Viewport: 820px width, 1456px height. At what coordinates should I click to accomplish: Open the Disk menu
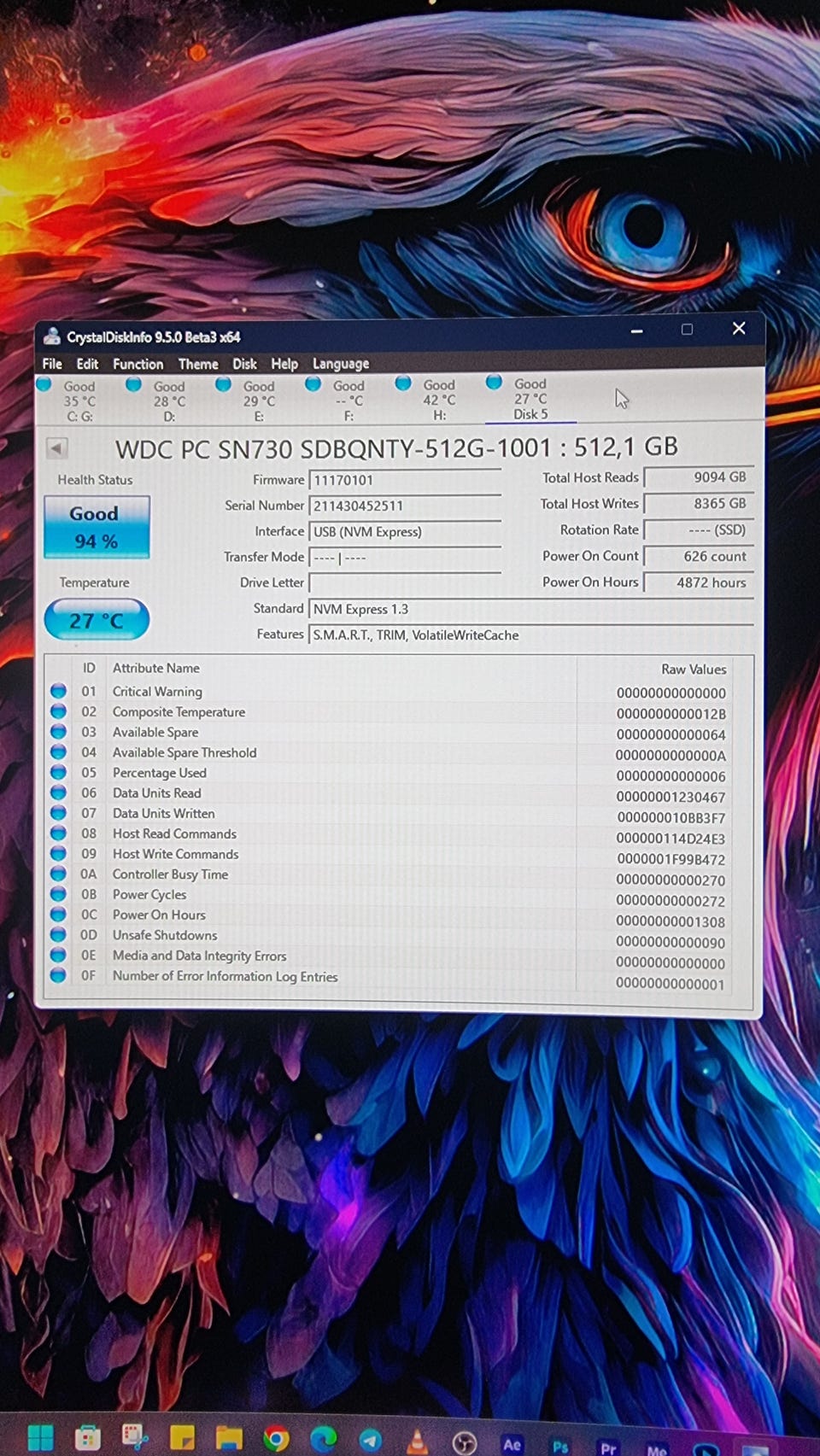[244, 364]
